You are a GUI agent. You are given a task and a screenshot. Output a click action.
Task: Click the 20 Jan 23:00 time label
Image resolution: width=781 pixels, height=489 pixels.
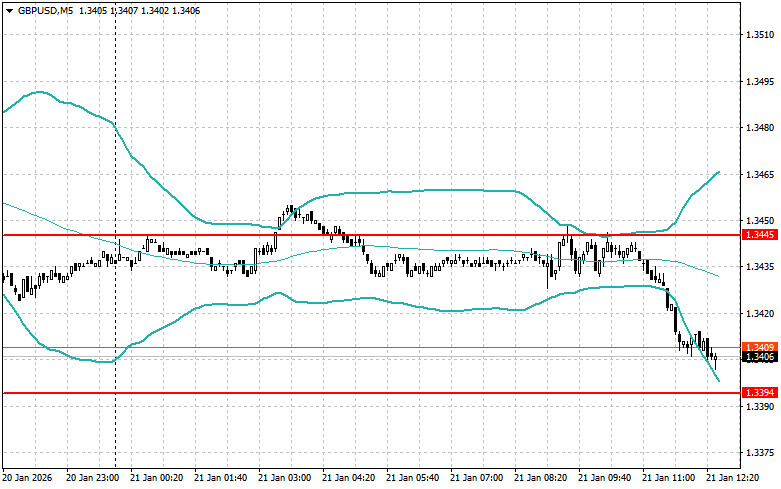tap(93, 478)
